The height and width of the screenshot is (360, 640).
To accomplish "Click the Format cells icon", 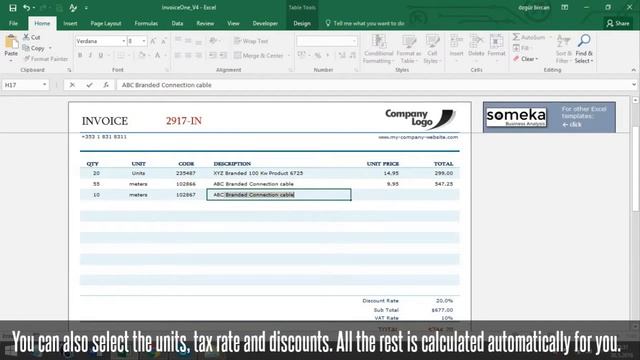I will pyautogui.click(x=496, y=42).
